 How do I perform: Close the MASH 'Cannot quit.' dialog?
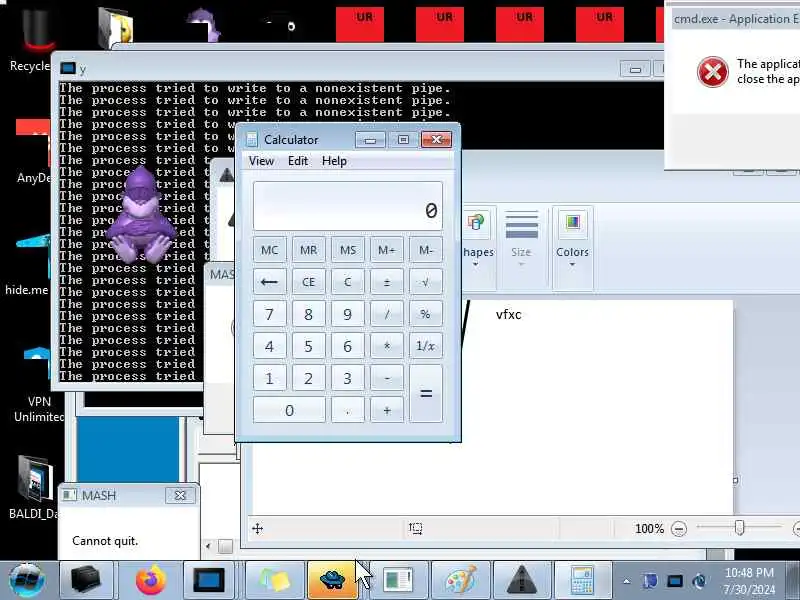180,495
